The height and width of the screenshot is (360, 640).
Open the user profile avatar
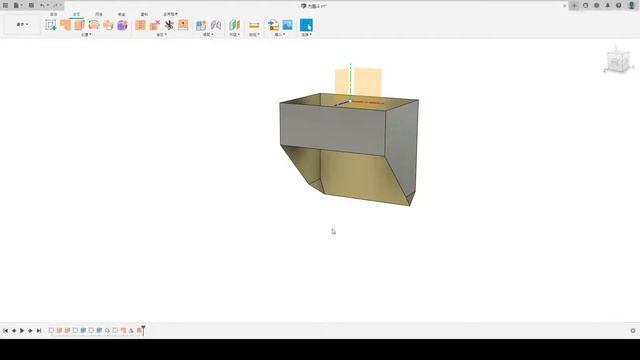pyautogui.click(x=631, y=6)
